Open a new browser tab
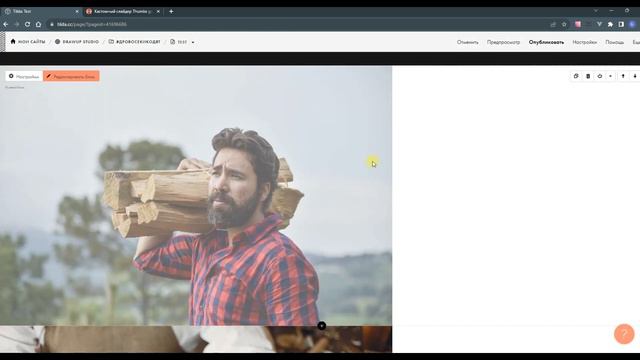 tap(171, 11)
